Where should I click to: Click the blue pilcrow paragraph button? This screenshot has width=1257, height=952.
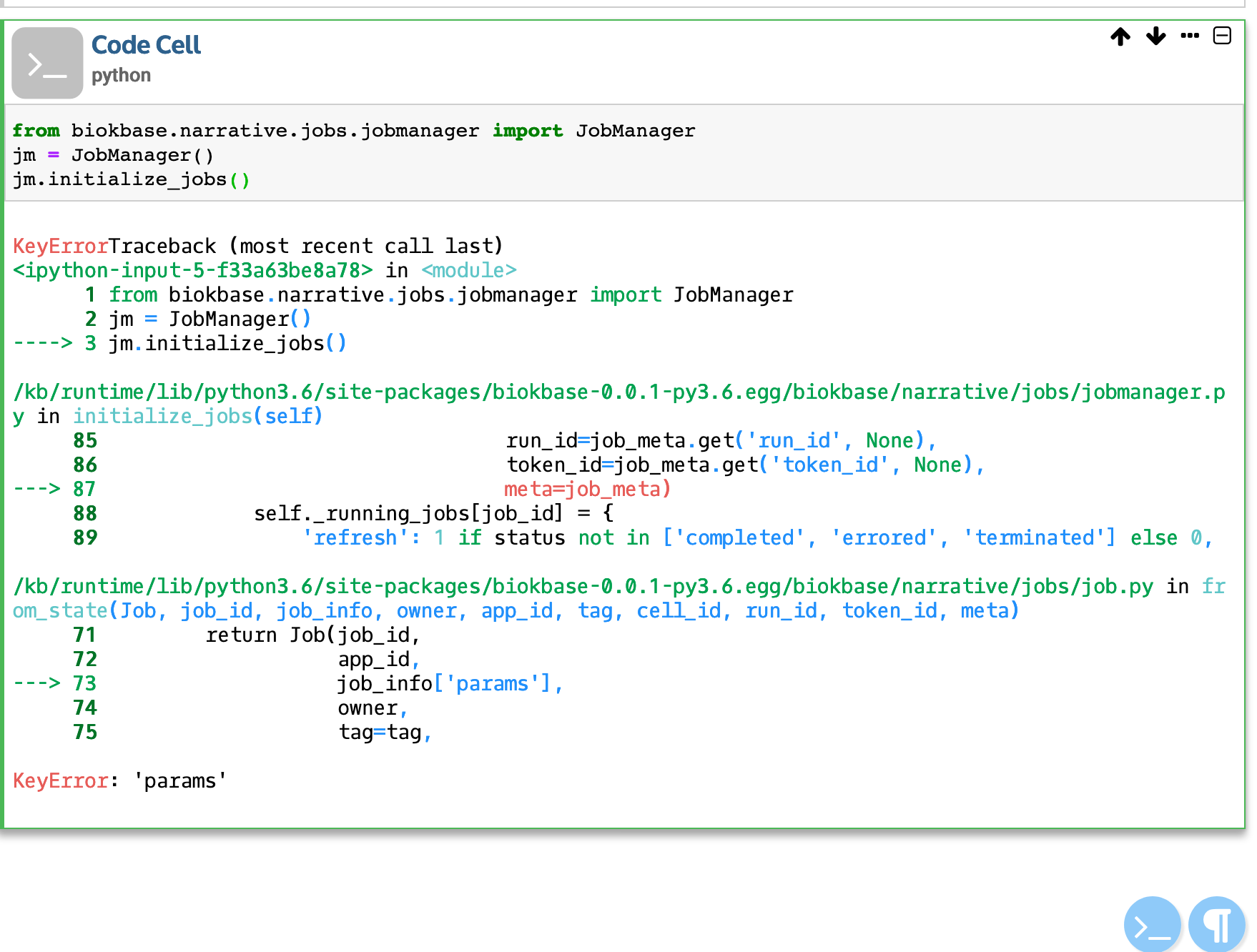click(1217, 924)
